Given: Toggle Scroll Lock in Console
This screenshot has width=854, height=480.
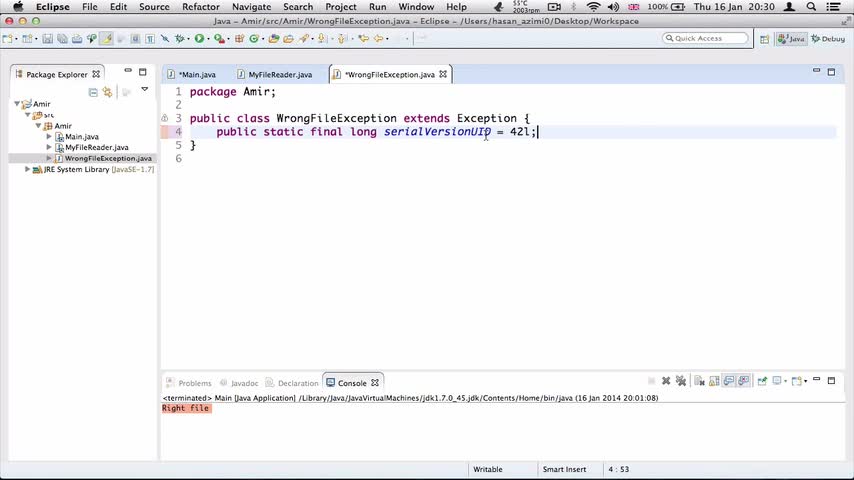Looking at the screenshot, I should [714, 381].
